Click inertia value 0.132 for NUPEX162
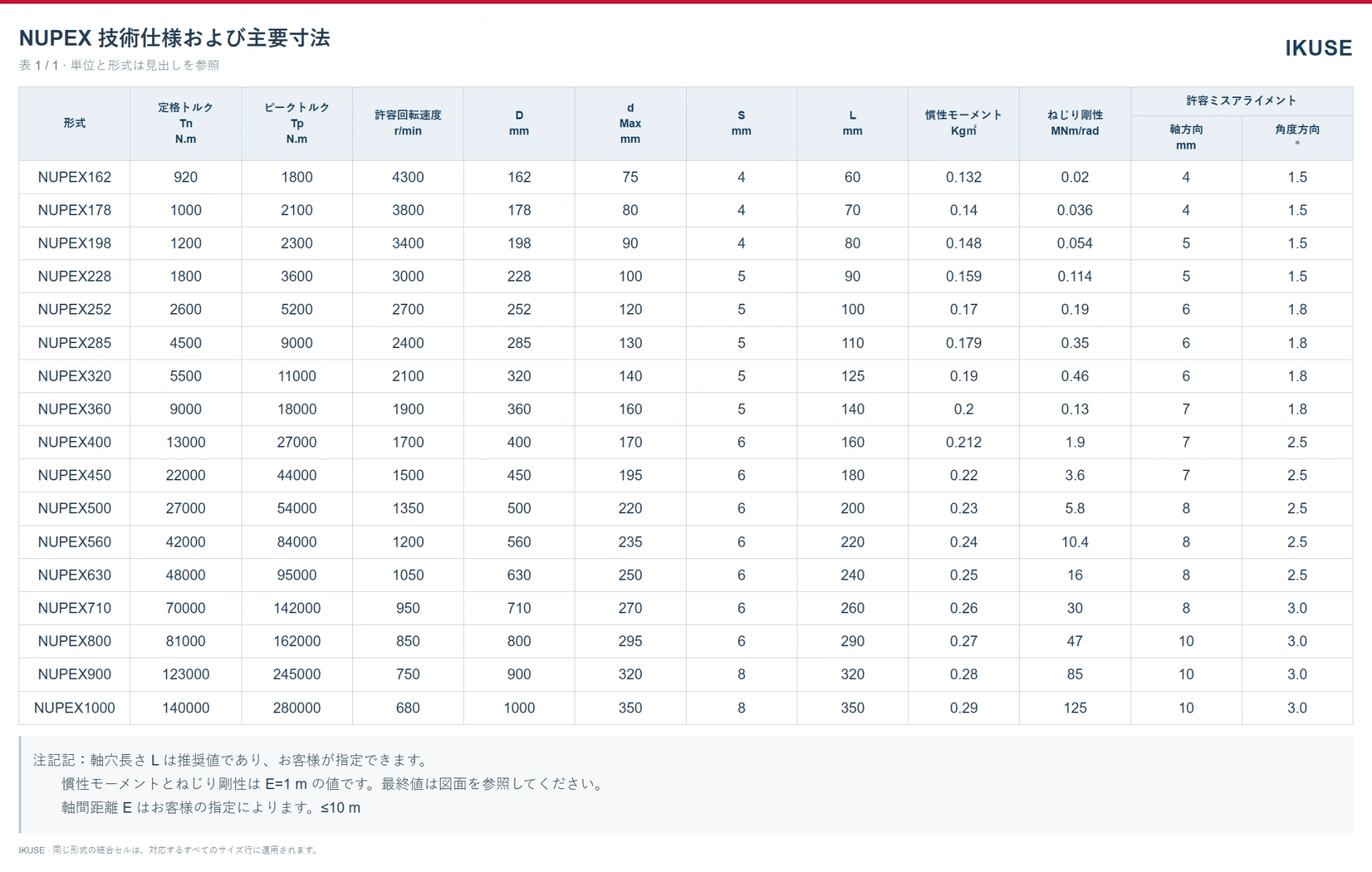Screen dimensions: 1372x872 click(963, 177)
